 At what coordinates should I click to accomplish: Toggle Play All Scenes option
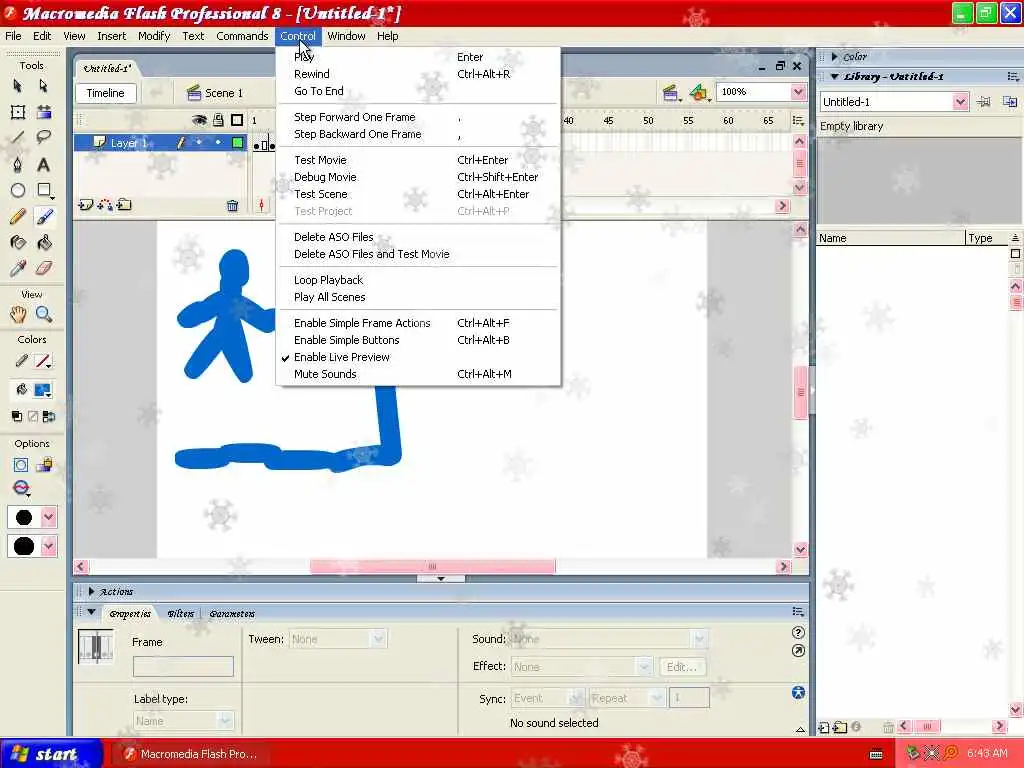coord(330,297)
